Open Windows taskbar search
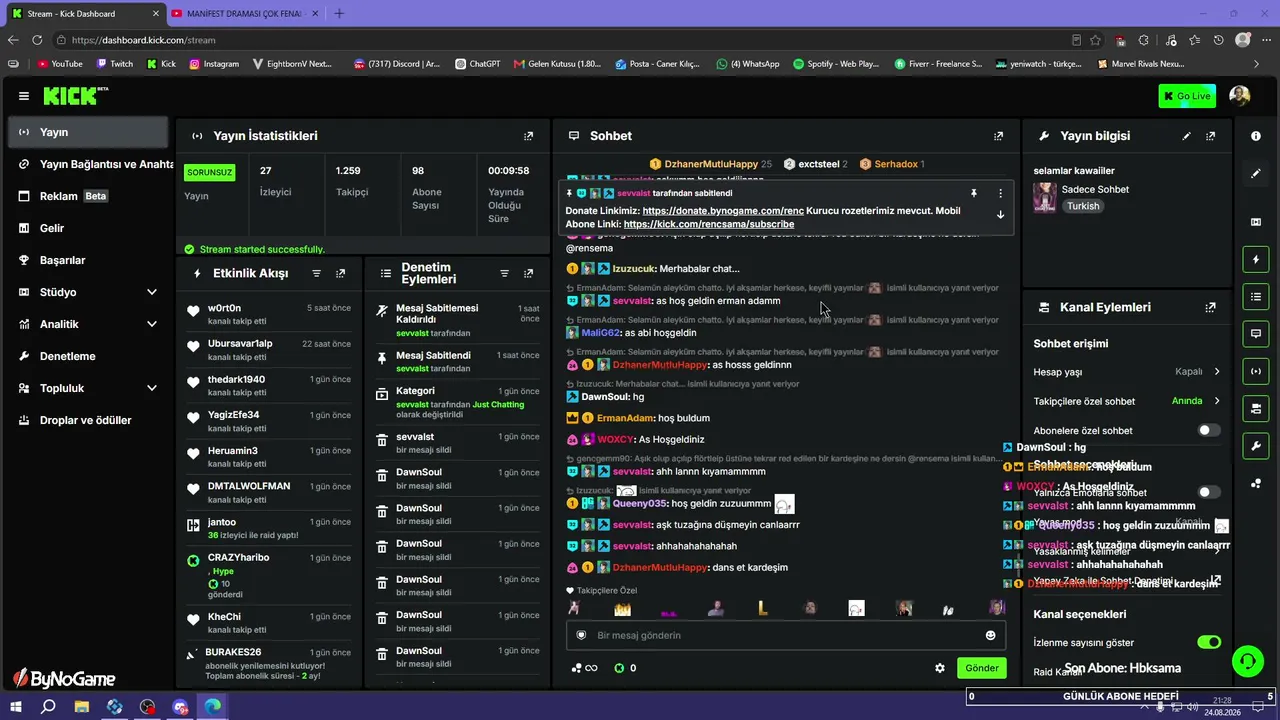 [48, 707]
